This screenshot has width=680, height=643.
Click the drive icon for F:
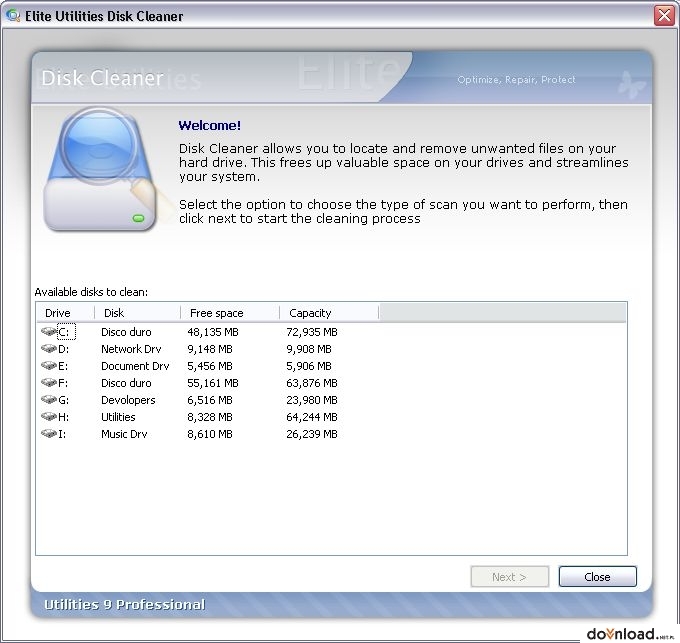49,382
